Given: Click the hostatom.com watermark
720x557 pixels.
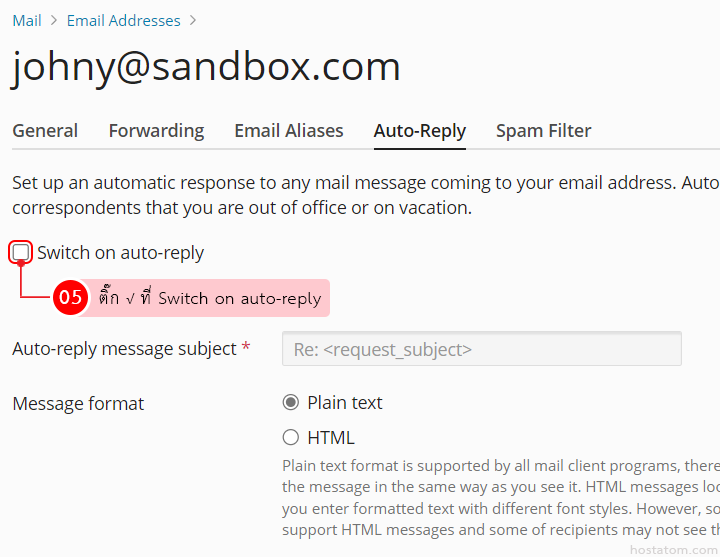Looking at the screenshot, I should (x=673, y=549).
